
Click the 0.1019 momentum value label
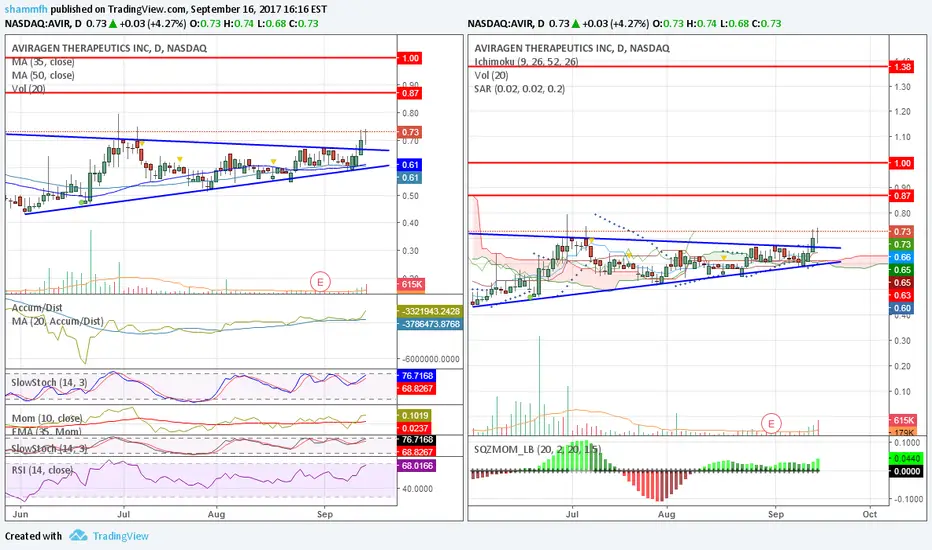point(414,416)
